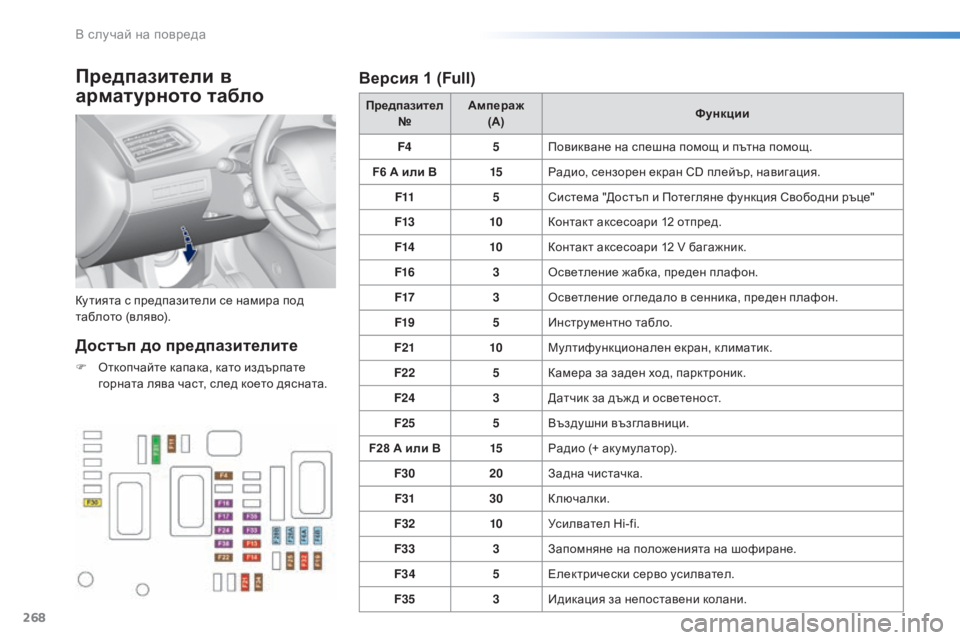Viewport: 960px width, 640px height.
Task: Click 'Мултифункционален екран, климатик.' text
Action: coord(660,347)
